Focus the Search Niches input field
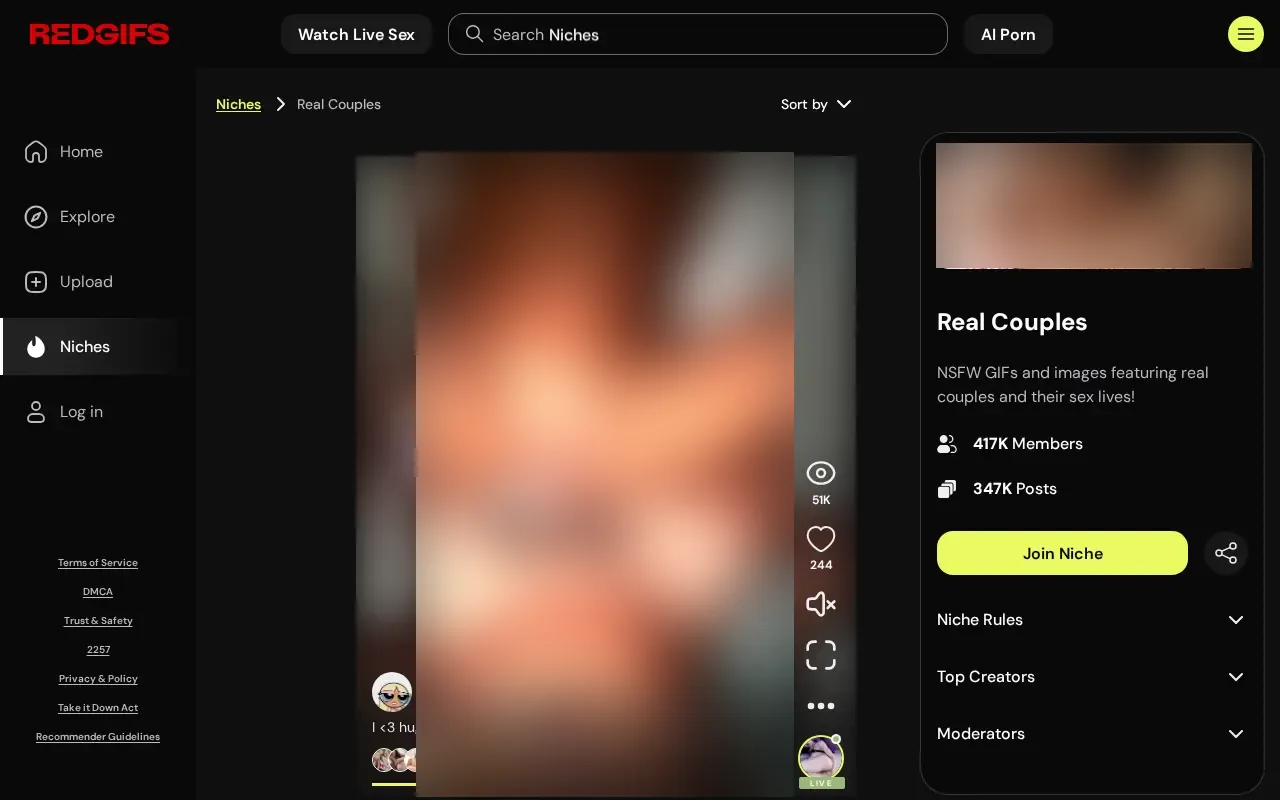Screen dimensions: 1280x800 coord(698,34)
